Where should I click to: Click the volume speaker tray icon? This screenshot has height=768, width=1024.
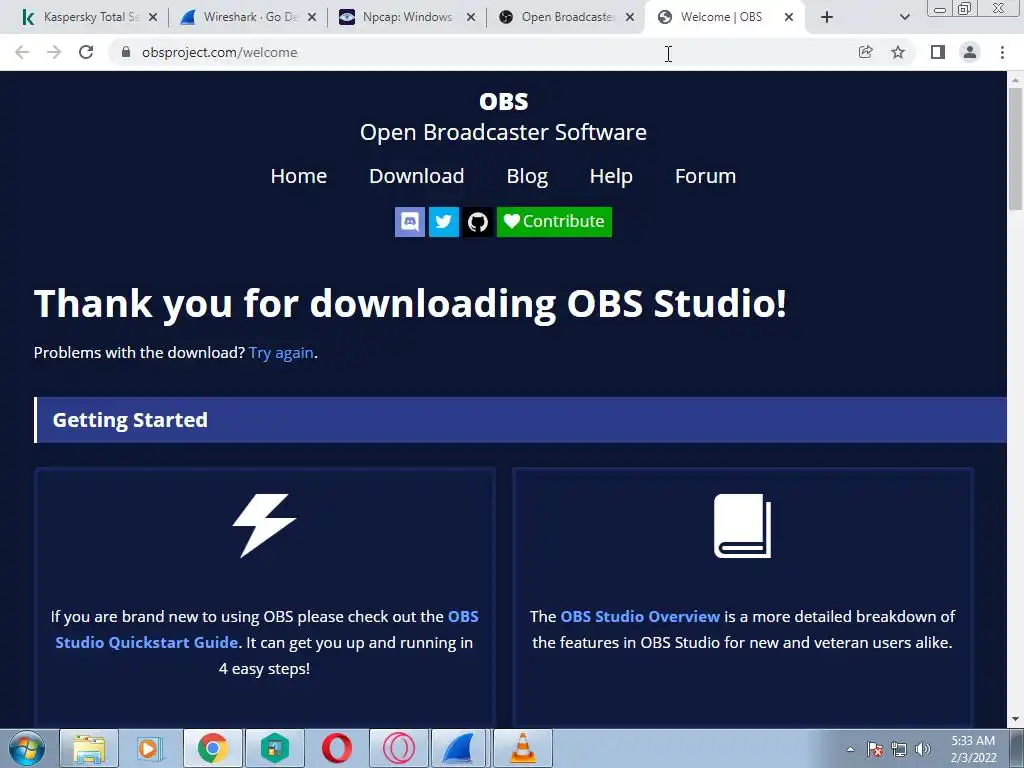coord(923,750)
